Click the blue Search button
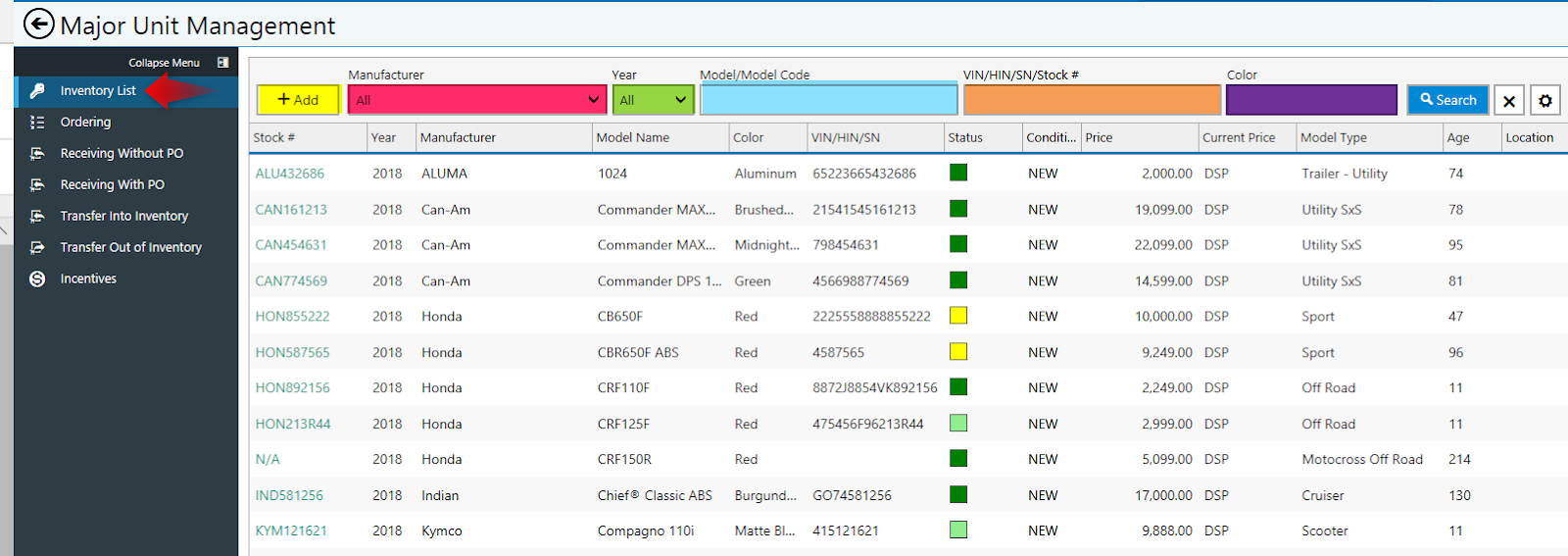Screen dimensions: 1568x556 [x=1447, y=100]
